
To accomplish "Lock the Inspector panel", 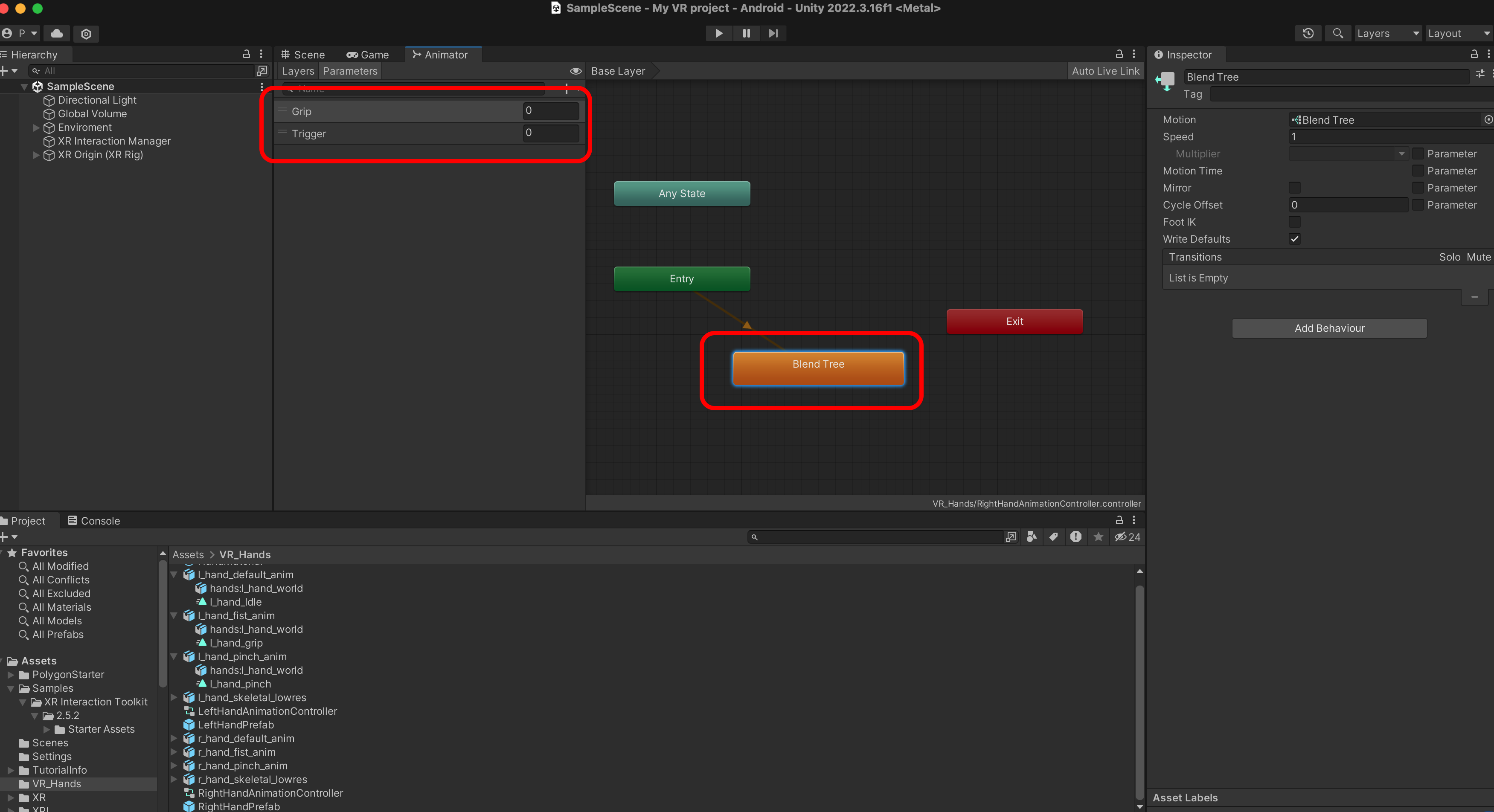I will coord(1474,54).
